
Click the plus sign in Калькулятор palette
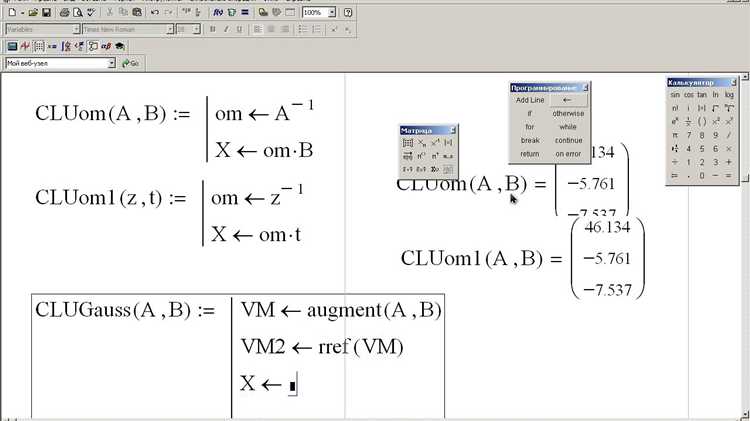click(729, 162)
